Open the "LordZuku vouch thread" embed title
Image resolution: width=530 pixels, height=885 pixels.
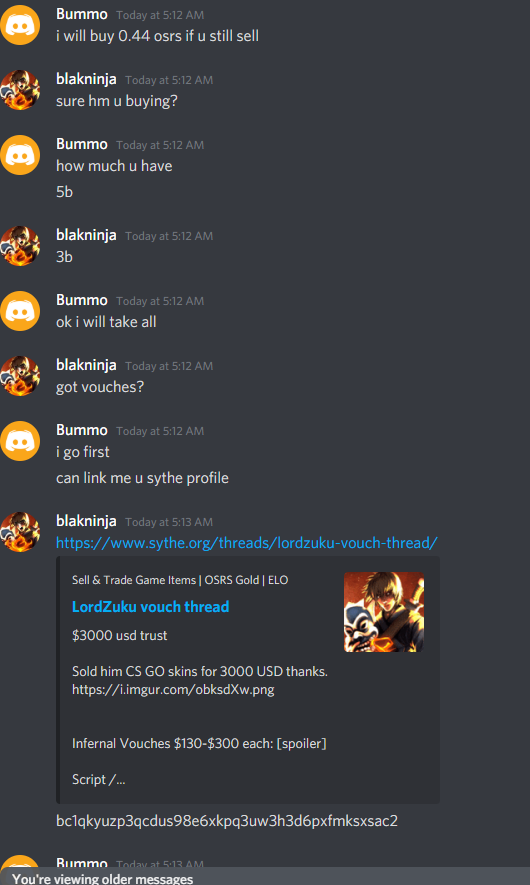(x=151, y=607)
